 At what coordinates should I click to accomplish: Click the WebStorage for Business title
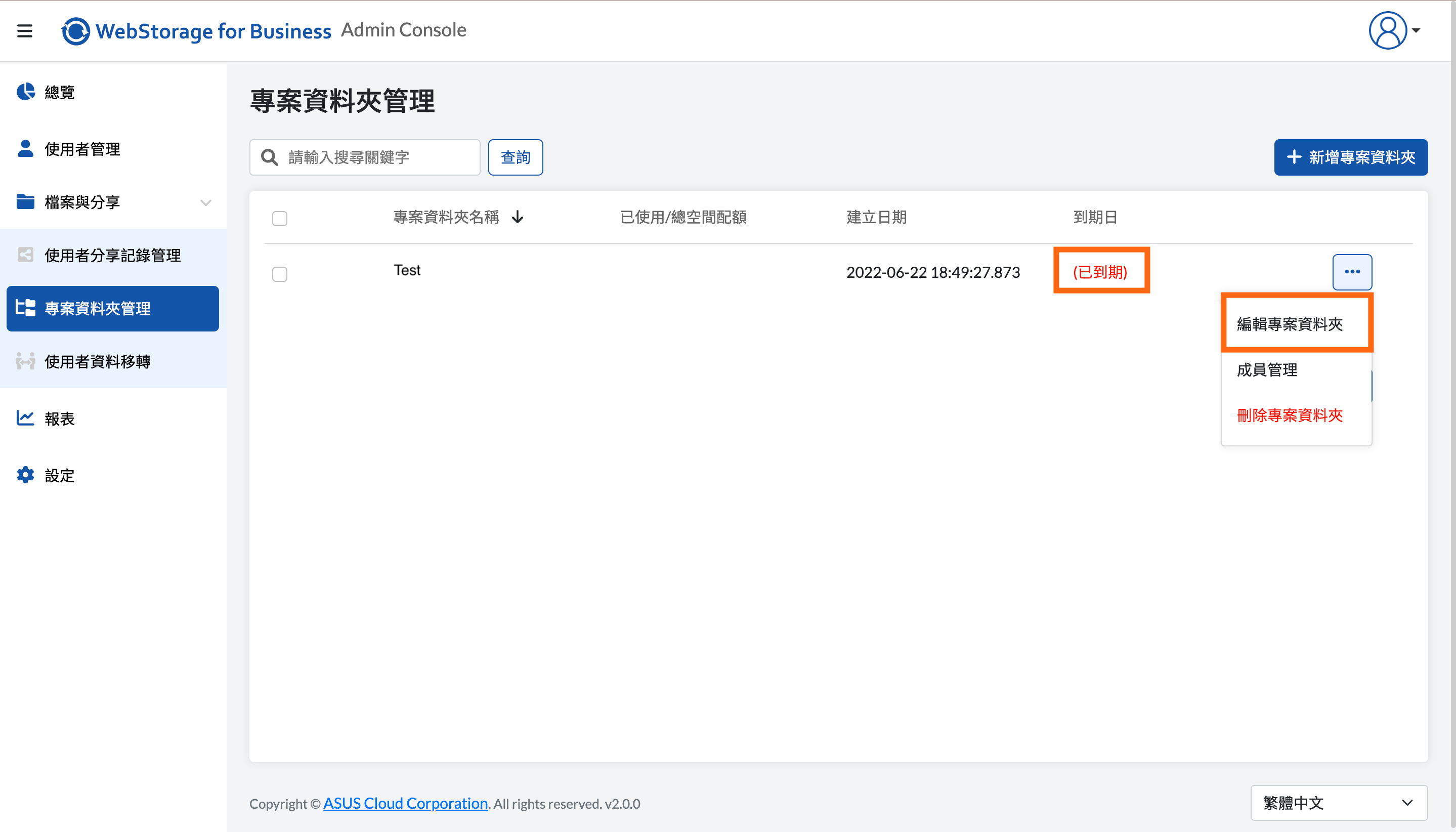213,31
